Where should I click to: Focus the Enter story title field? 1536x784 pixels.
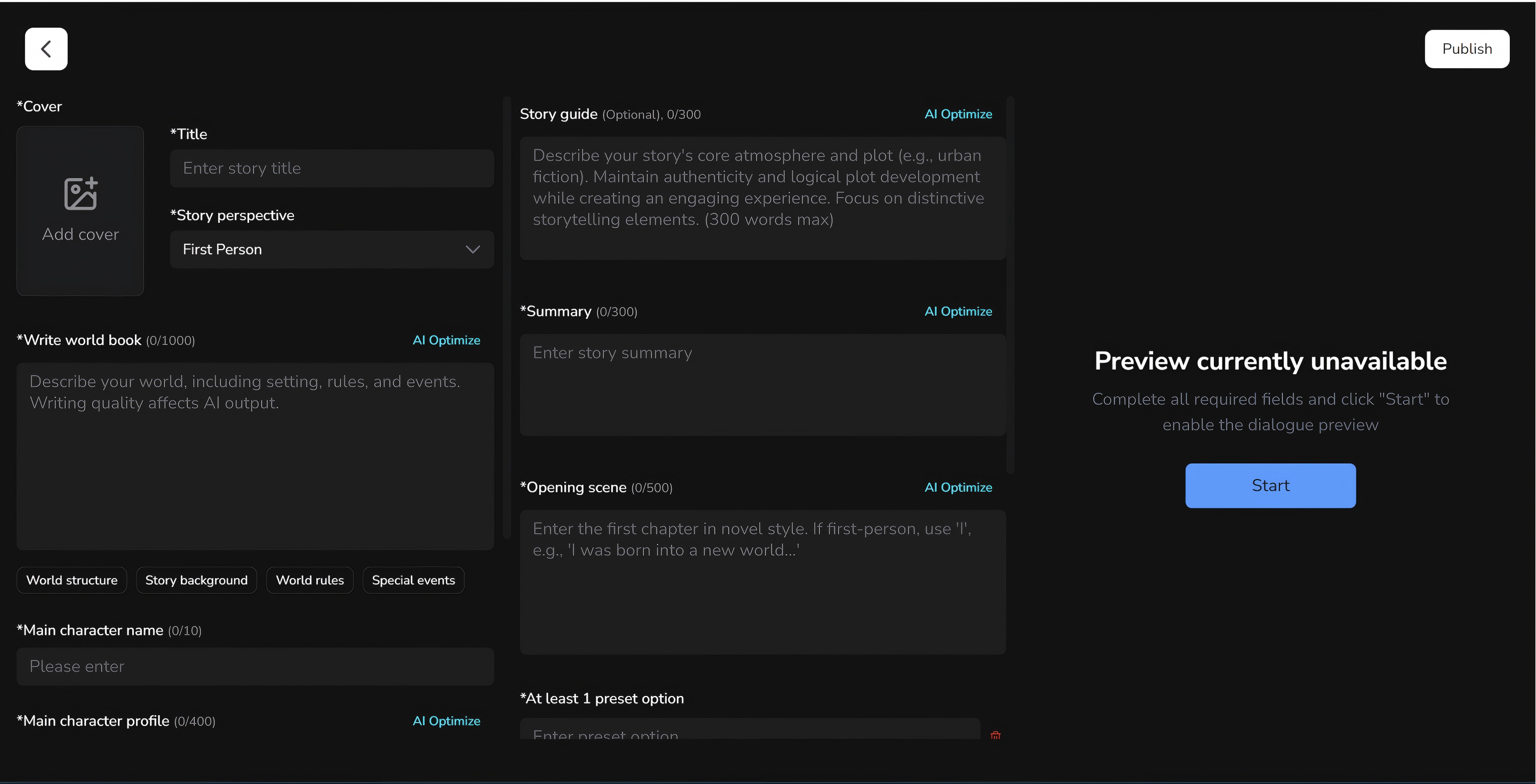tap(332, 168)
